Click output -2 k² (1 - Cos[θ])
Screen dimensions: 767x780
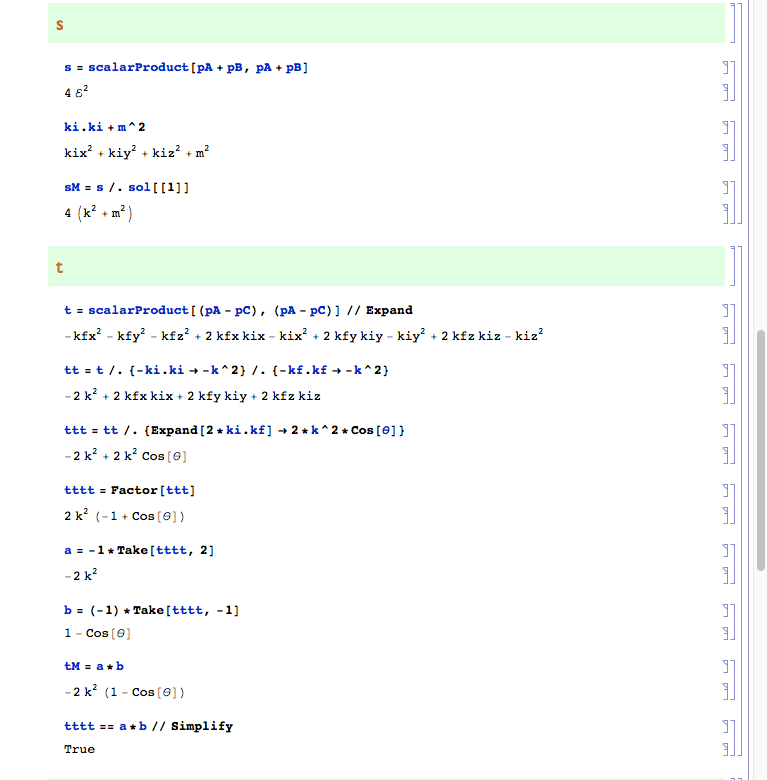124,691
